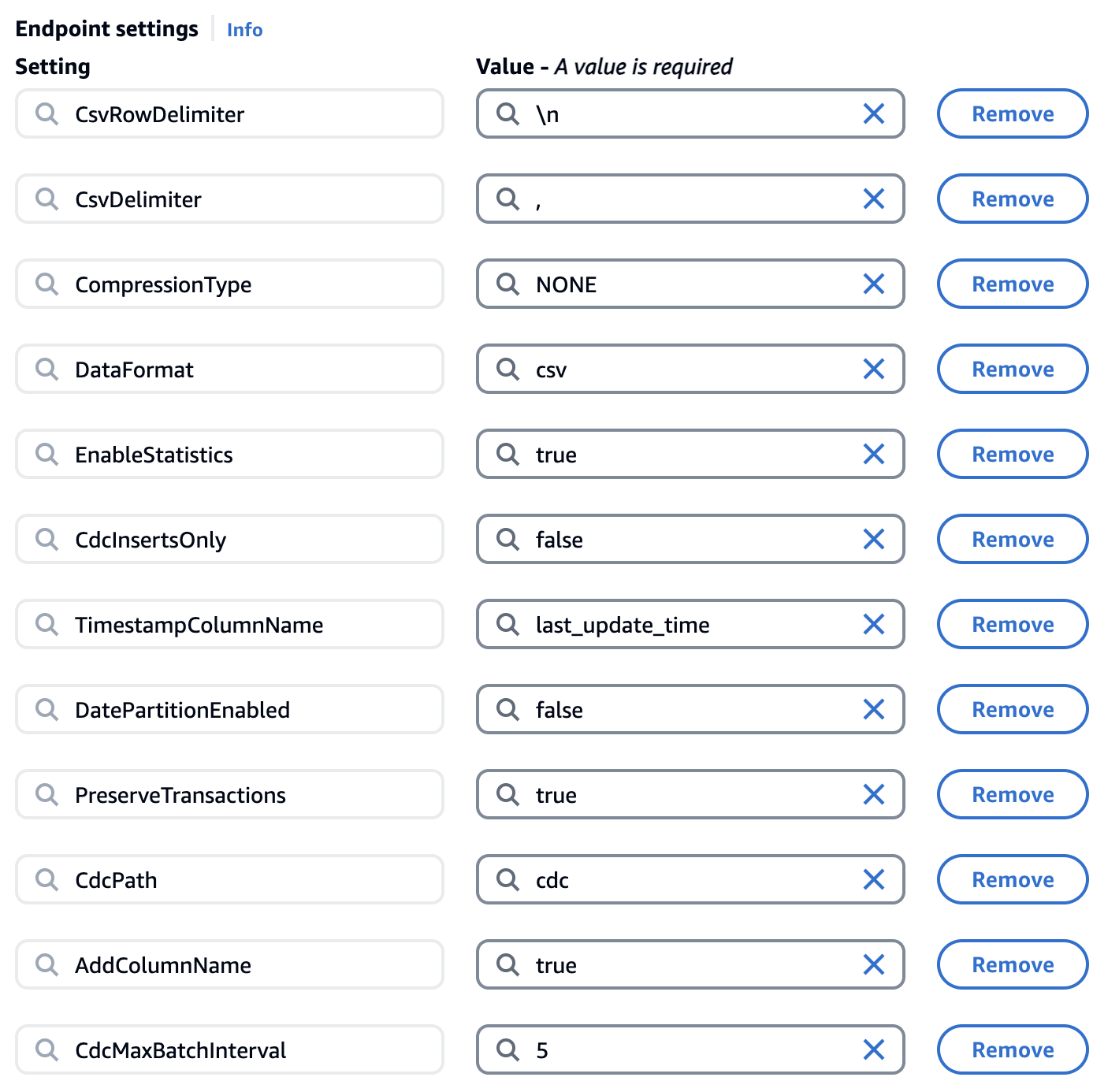Click the last_update_time value field

coord(690,625)
